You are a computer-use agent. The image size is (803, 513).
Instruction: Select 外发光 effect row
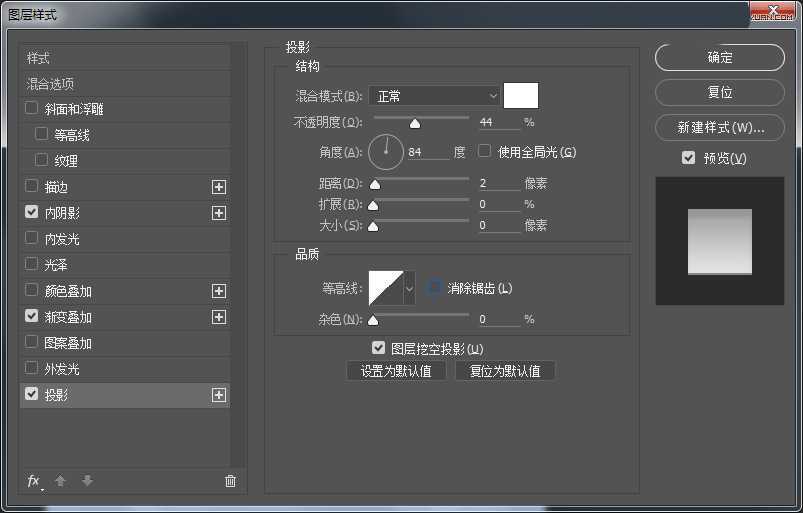click(x=125, y=369)
